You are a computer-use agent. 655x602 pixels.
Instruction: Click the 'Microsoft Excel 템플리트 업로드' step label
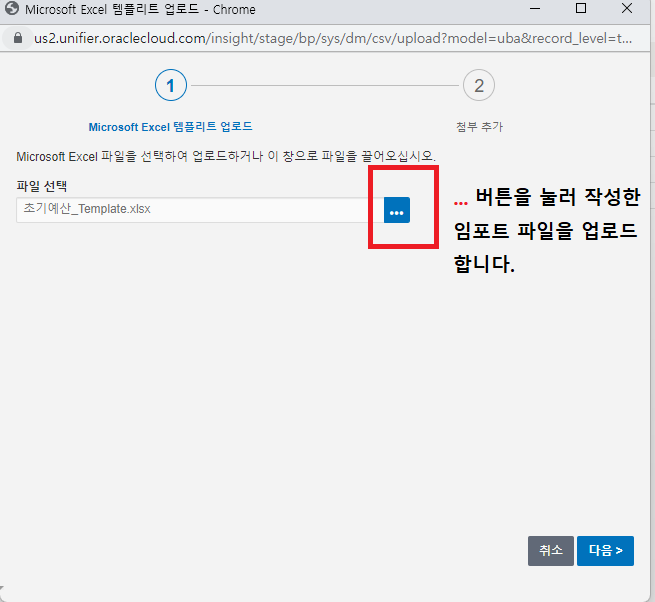[170, 127]
